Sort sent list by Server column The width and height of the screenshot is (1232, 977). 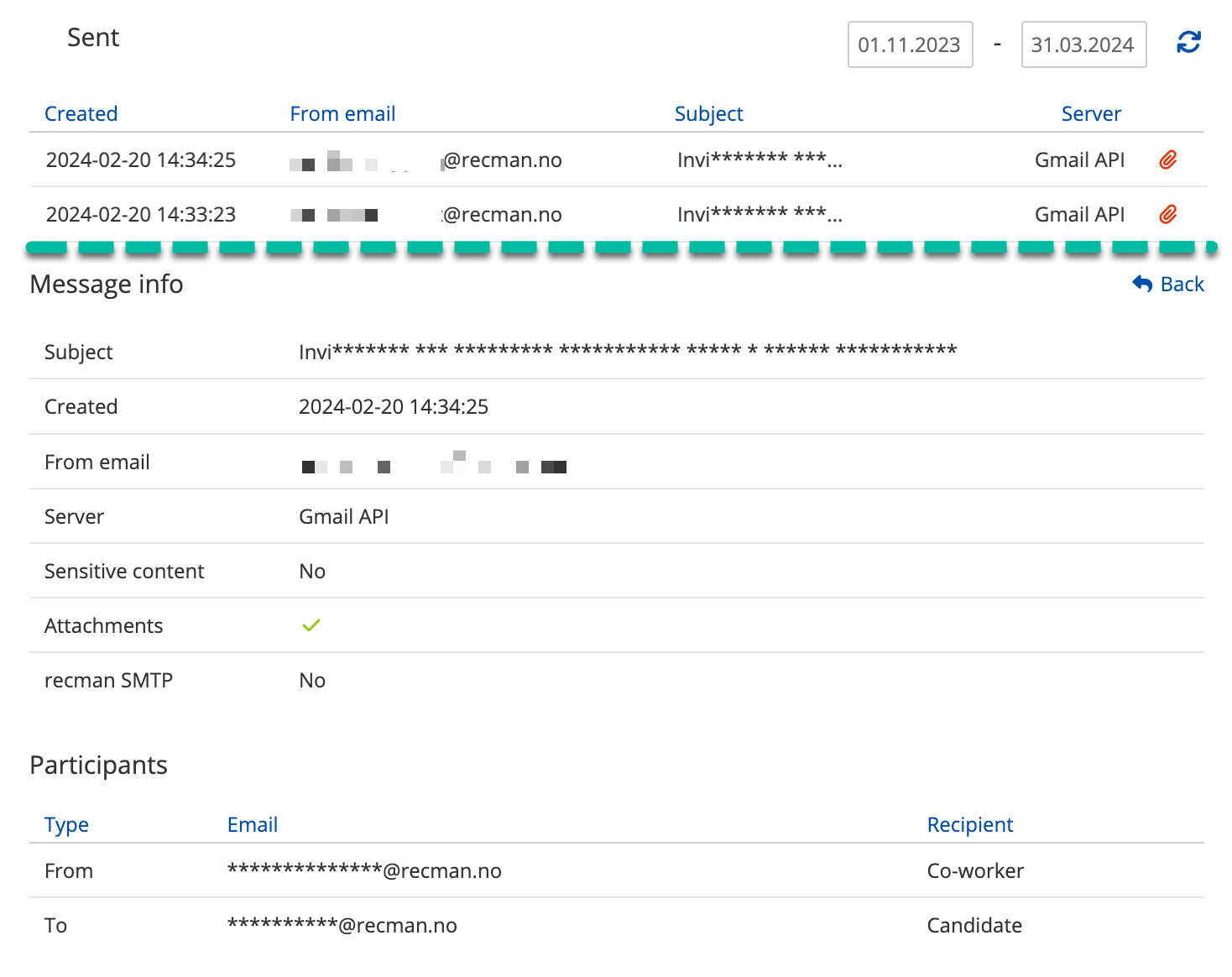pos(1090,113)
